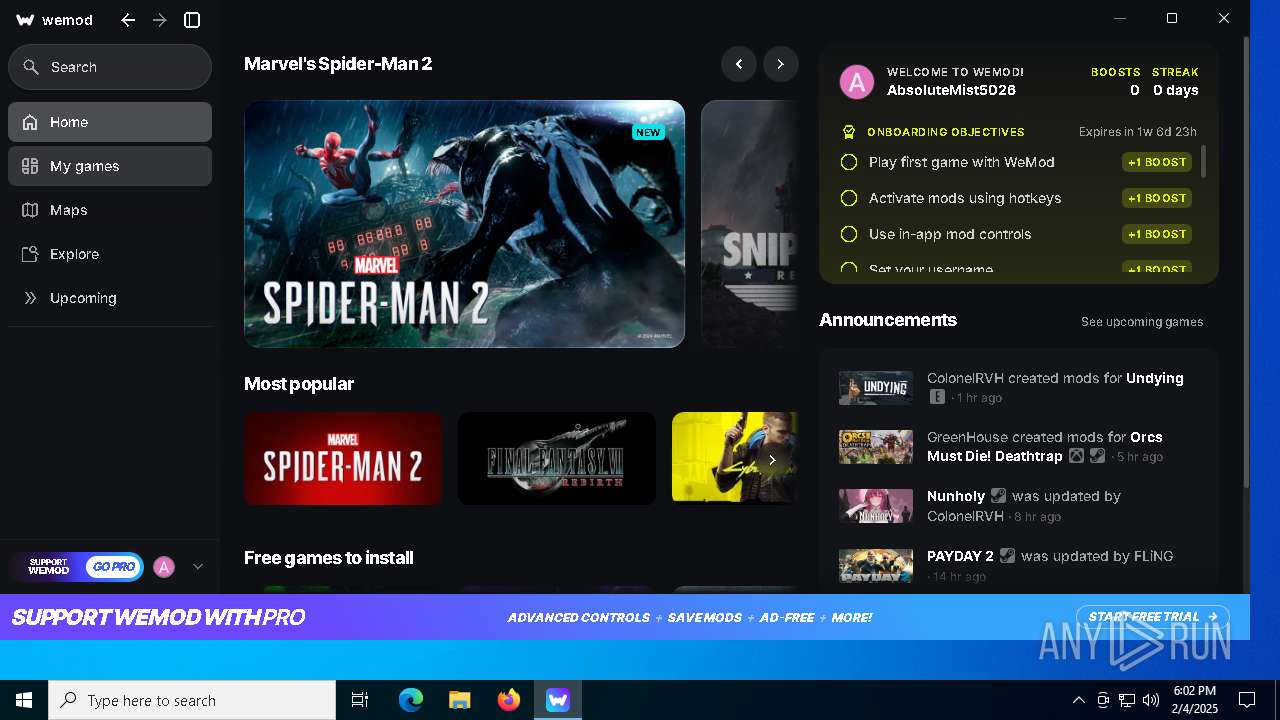Image resolution: width=1280 pixels, height=720 pixels.
Task: Click +1 BOOST for Play first game
Action: (1157, 162)
